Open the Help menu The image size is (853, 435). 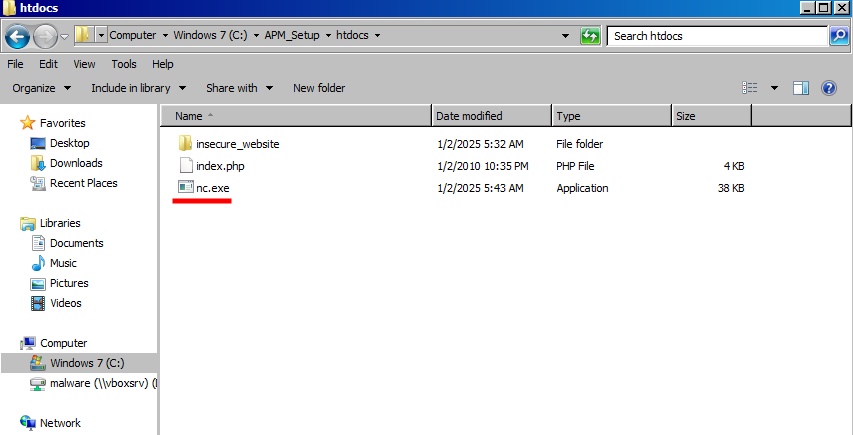click(163, 64)
